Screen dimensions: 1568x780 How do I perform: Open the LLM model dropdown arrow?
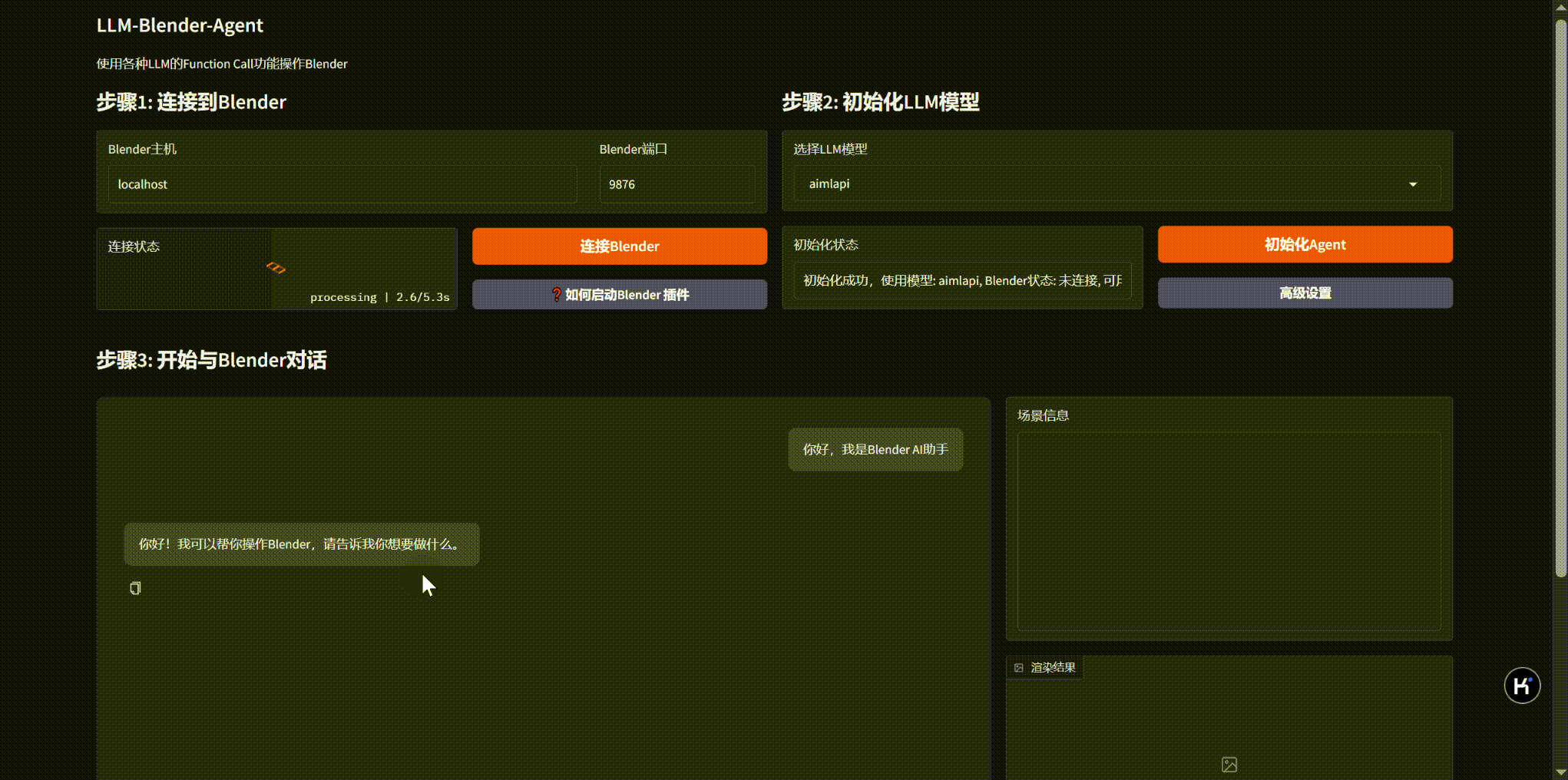tap(1413, 184)
